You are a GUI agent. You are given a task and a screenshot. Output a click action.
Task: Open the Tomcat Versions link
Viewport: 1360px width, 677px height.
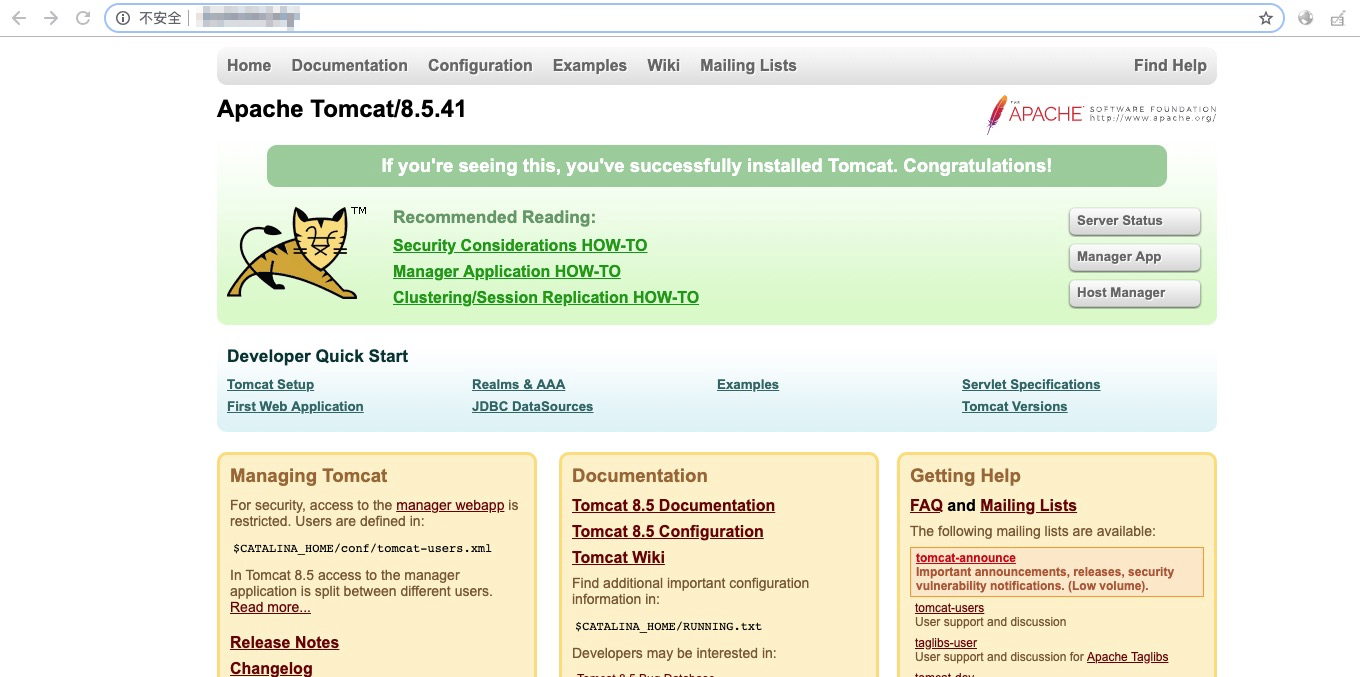[1014, 407]
